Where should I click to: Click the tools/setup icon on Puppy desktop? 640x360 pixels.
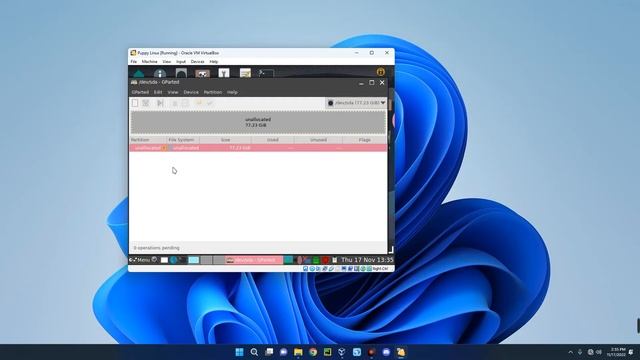[x=224, y=73]
